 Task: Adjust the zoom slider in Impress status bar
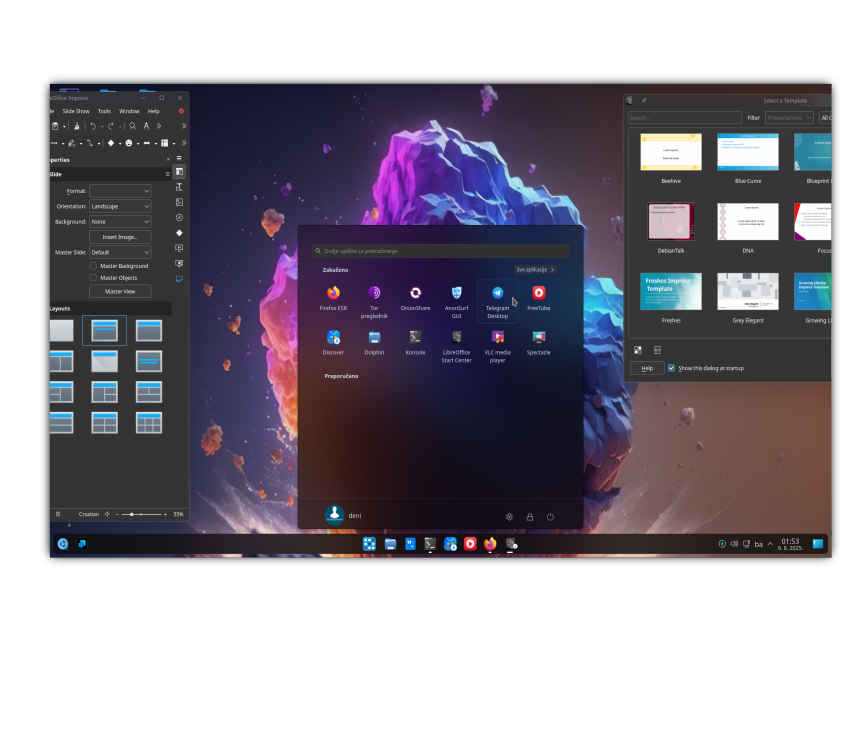click(141, 515)
